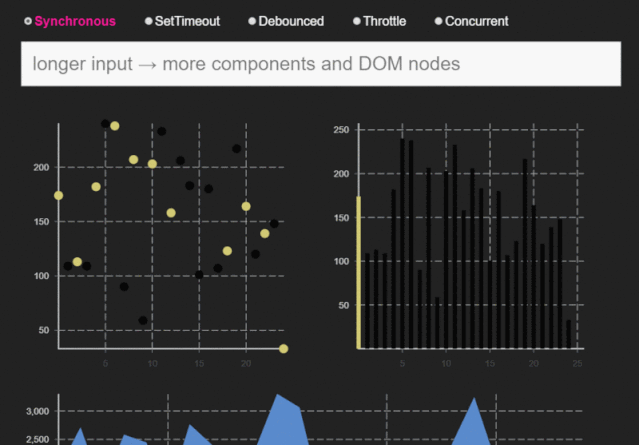The width and height of the screenshot is (639, 445).
Task: Enable the Concurrent mode
Action: tap(438, 21)
